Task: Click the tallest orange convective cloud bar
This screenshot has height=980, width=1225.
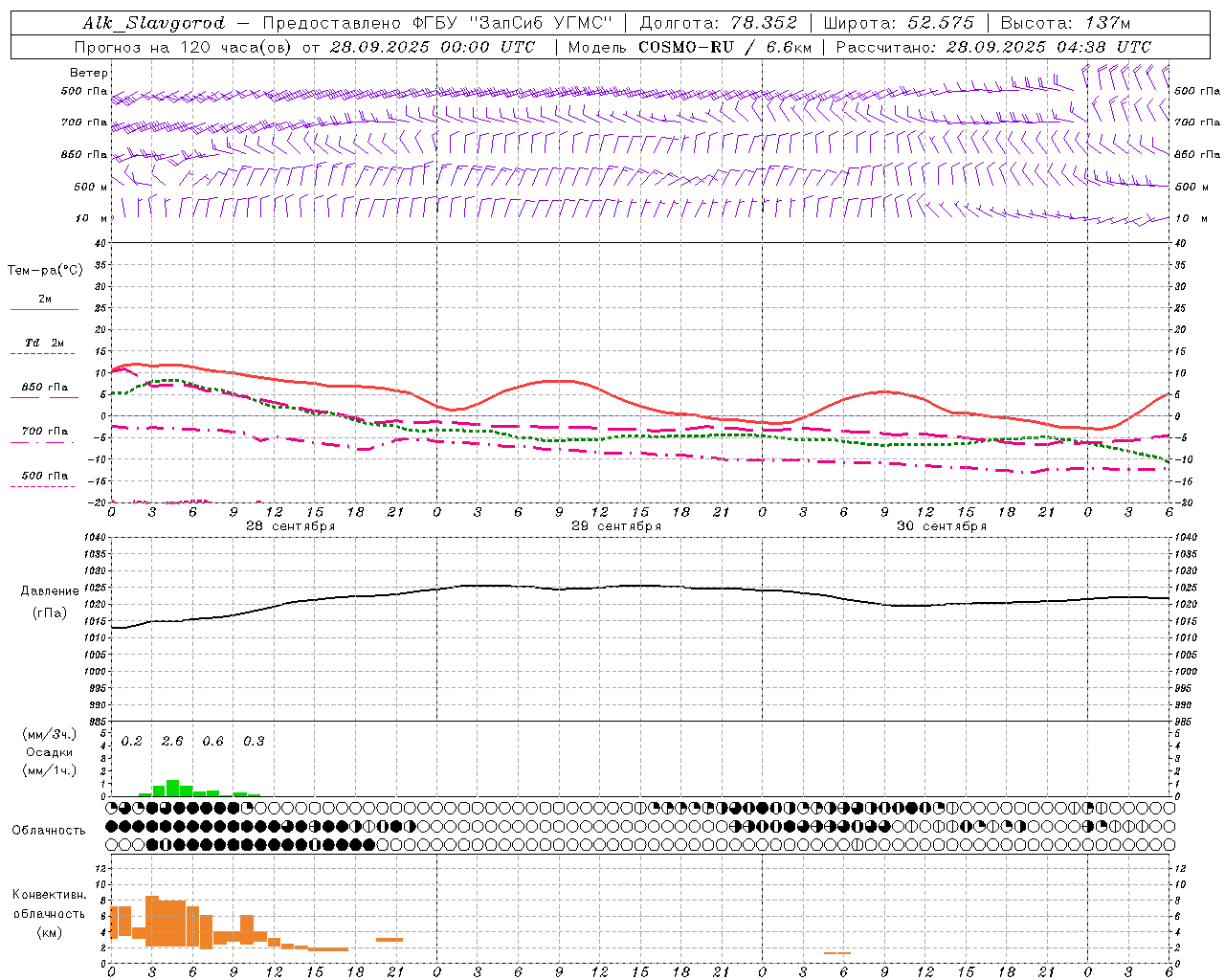Action: pos(151,921)
